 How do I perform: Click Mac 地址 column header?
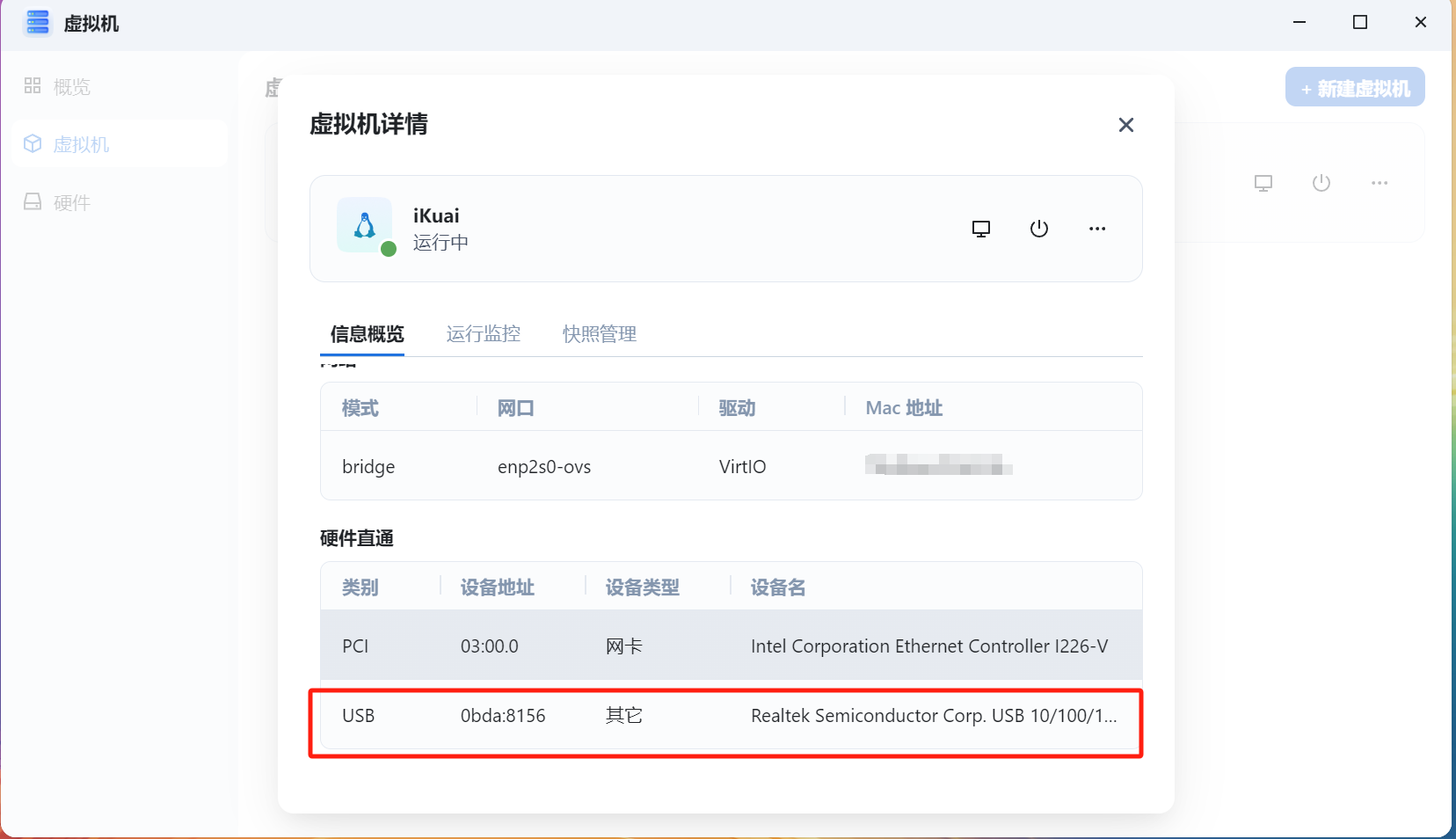(904, 408)
